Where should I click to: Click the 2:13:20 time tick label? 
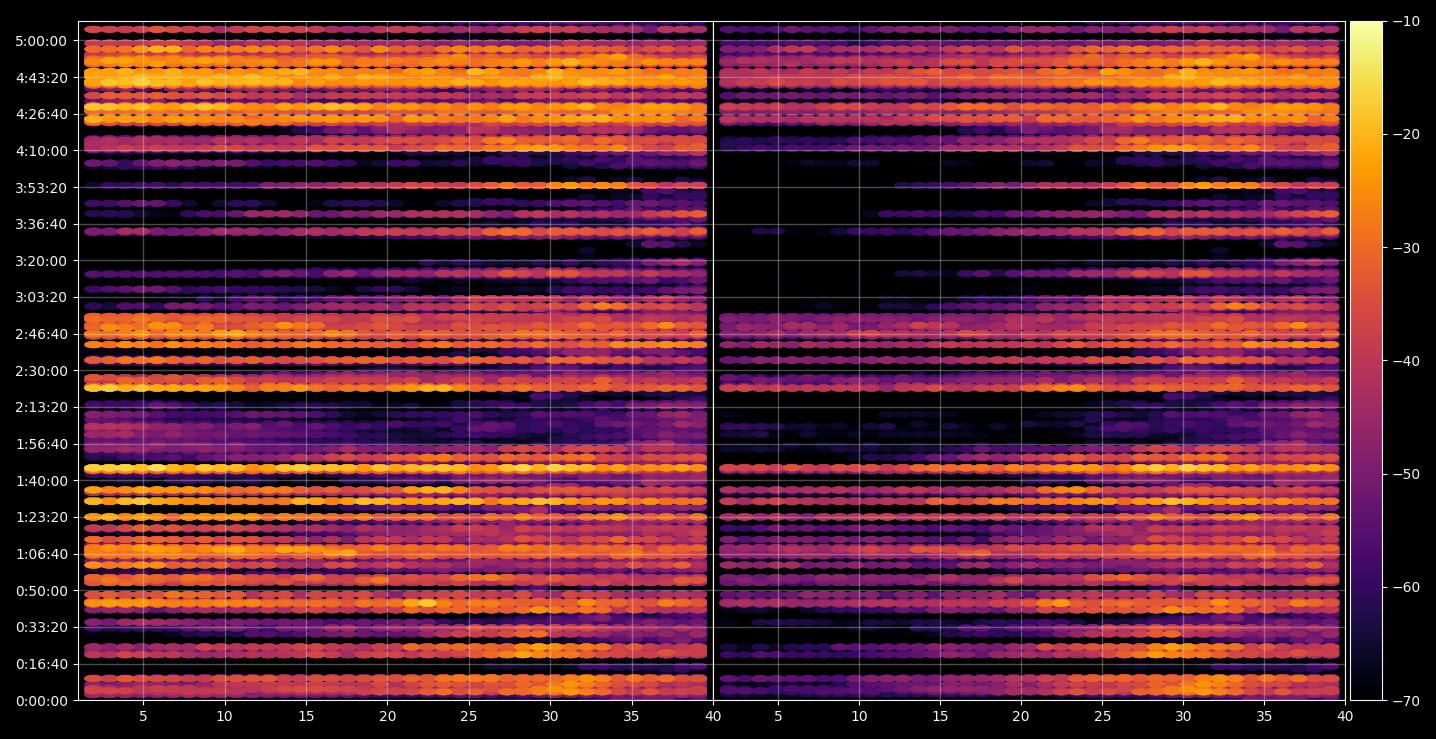pos(41,407)
